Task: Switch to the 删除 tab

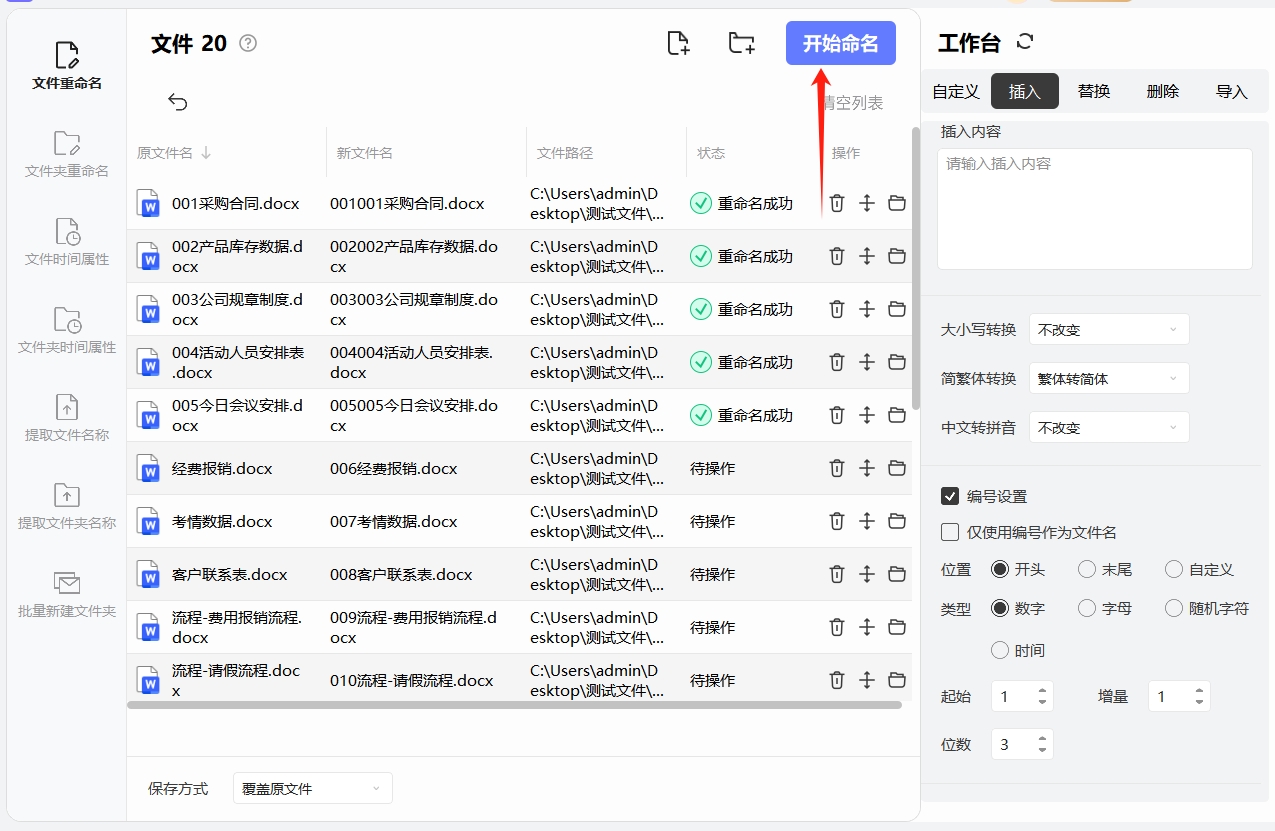Action: tap(1163, 91)
